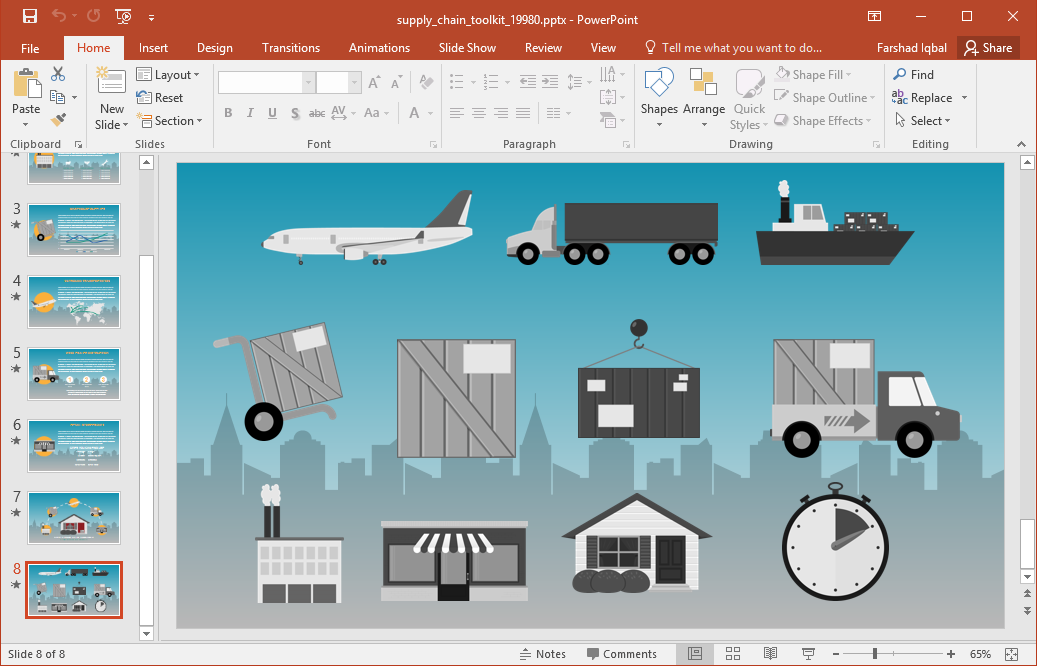The width and height of the screenshot is (1037, 666).
Task: Click the Format Painter brush icon
Action: tap(58, 120)
